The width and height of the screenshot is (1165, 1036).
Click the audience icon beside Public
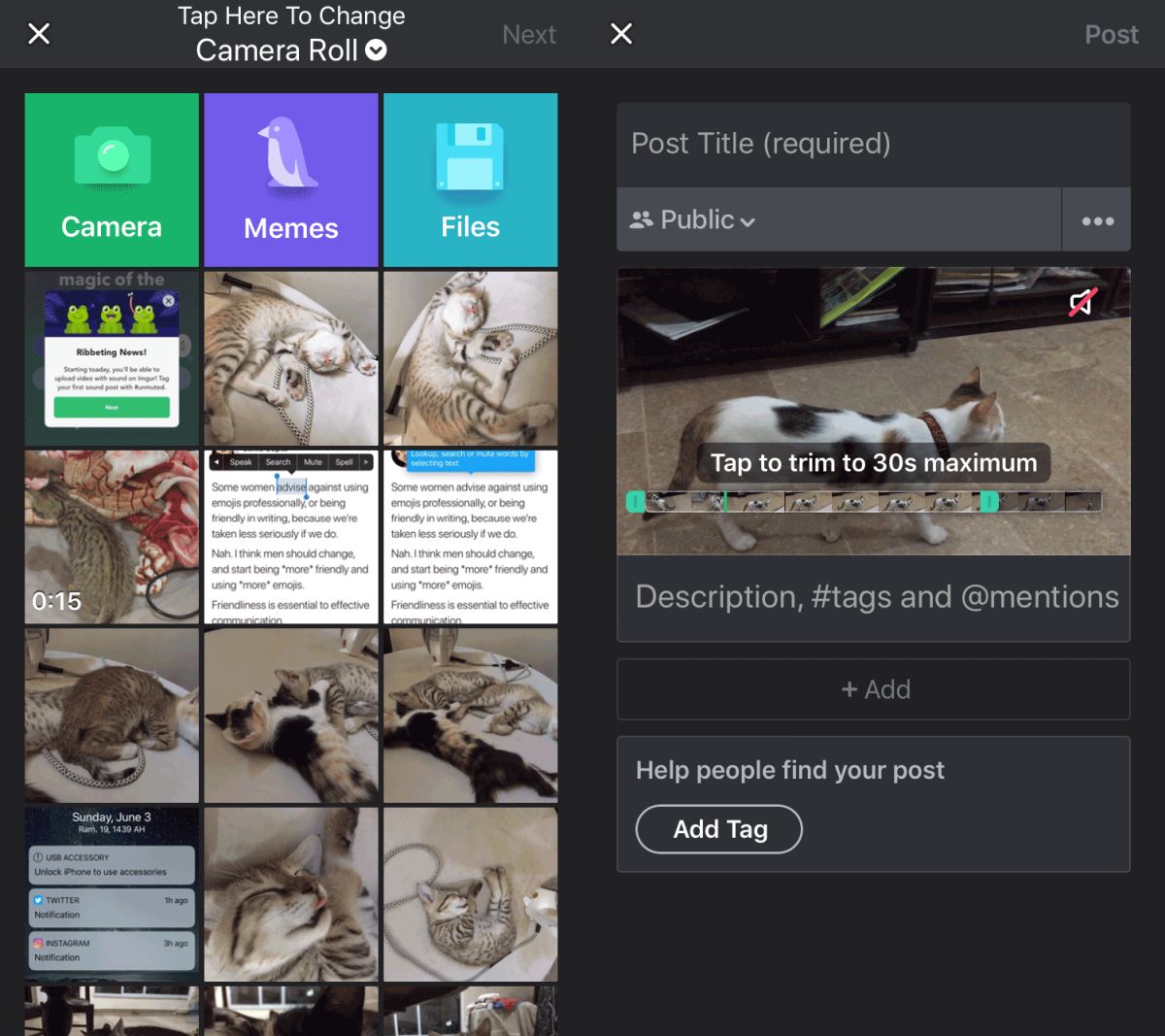point(640,219)
